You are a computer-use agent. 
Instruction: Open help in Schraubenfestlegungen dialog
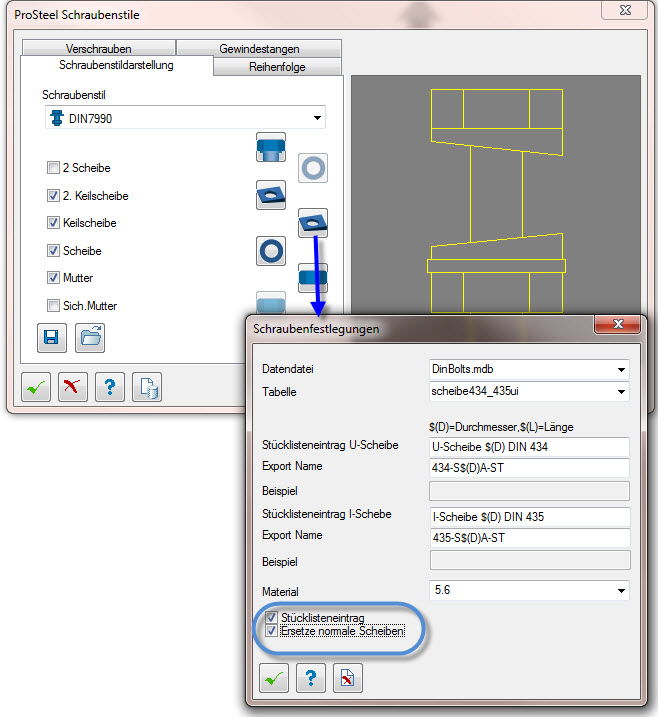[311, 678]
